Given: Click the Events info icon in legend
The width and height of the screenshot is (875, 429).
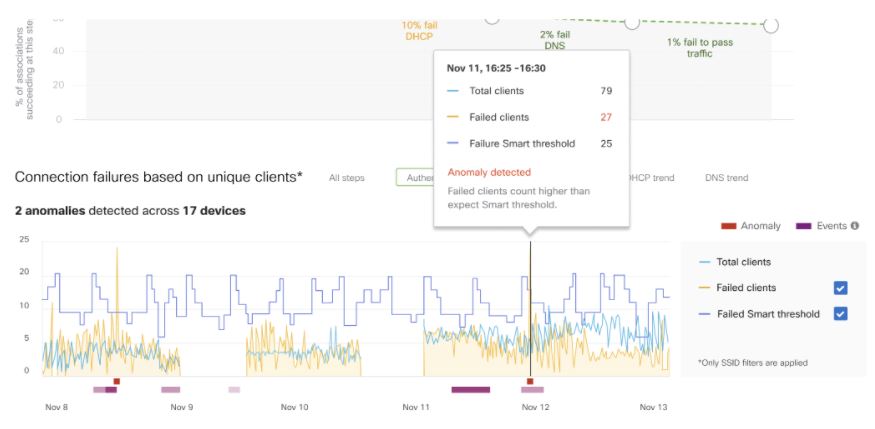Looking at the screenshot, I should [855, 226].
